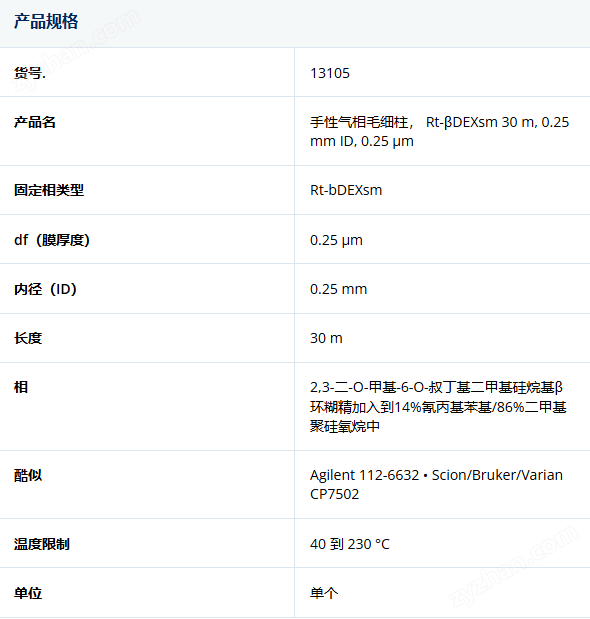The width and height of the screenshot is (590, 619).
Task: Click the 相 row label
Action: [x=21, y=387]
